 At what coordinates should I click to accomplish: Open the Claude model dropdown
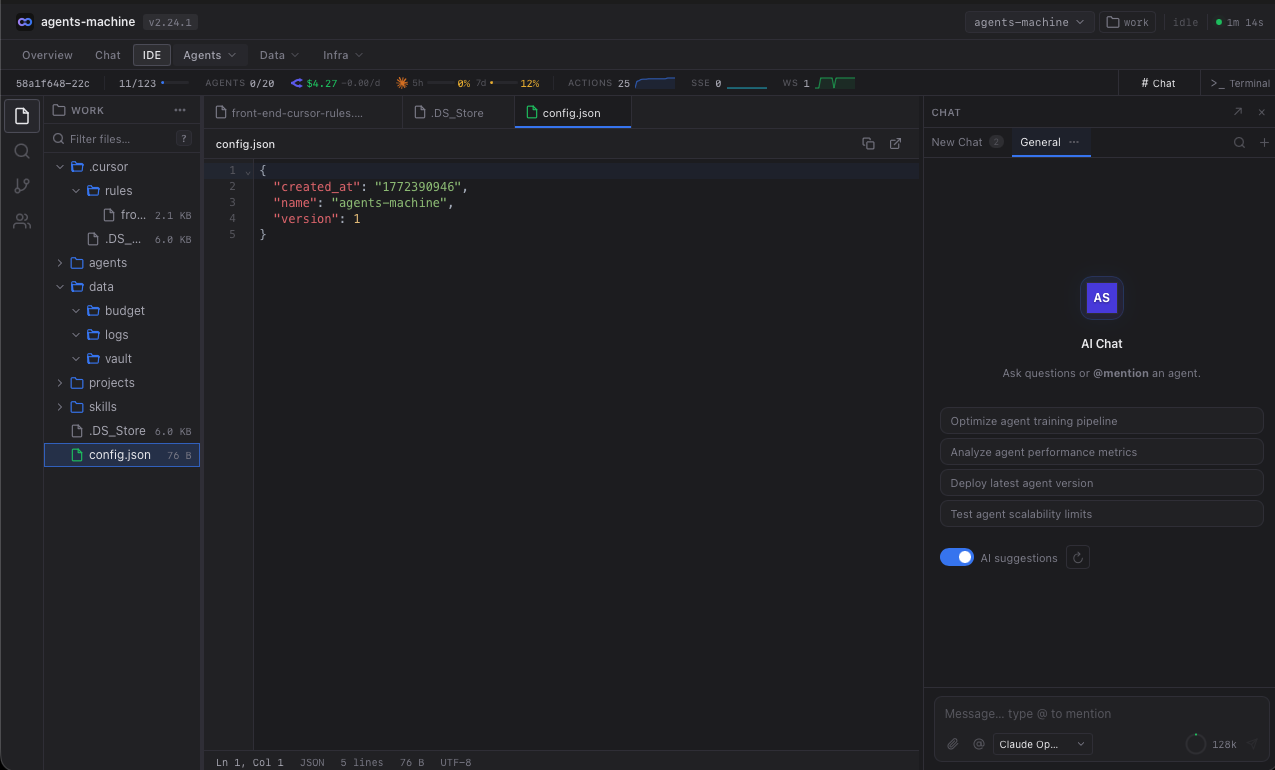point(1042,744)
